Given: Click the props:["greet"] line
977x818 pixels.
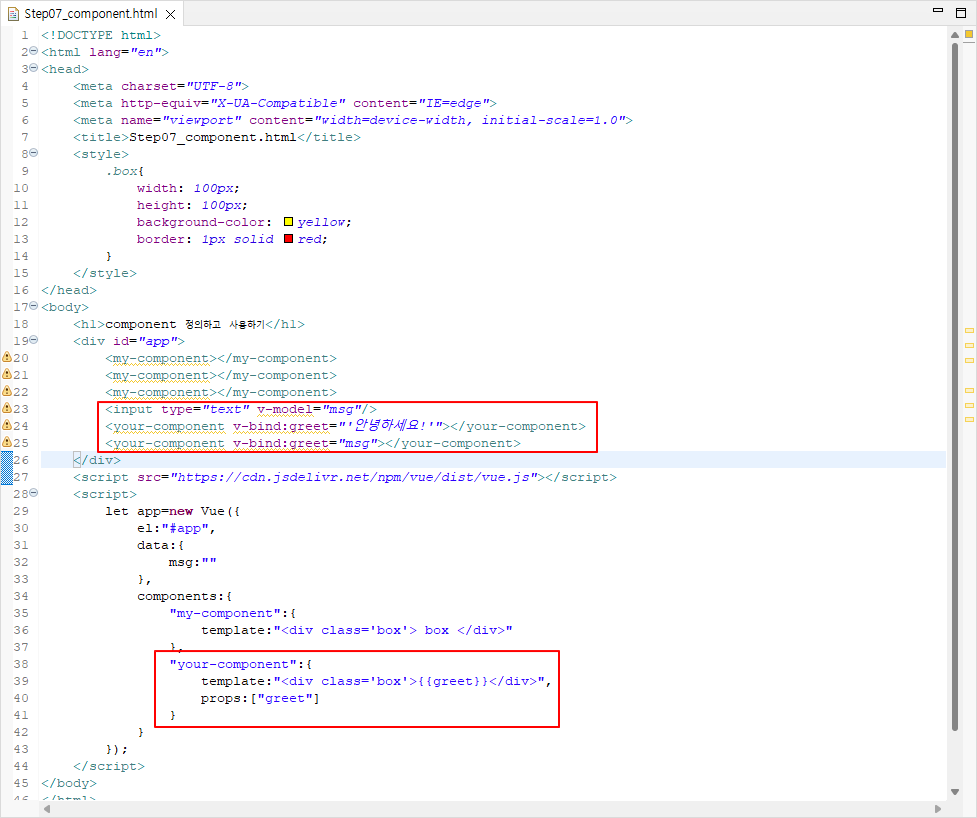Looking at the screenshot, I should coord(260,698).
